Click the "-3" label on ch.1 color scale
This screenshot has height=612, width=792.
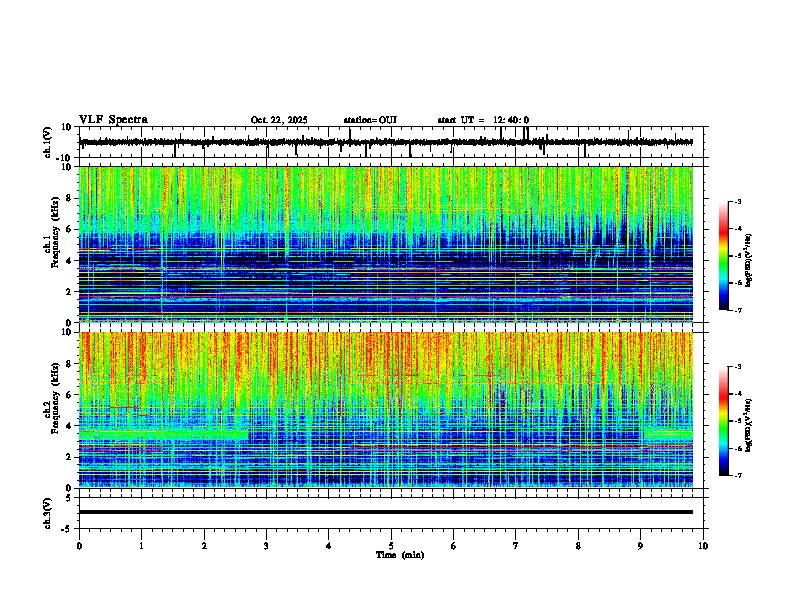(737, 202)
